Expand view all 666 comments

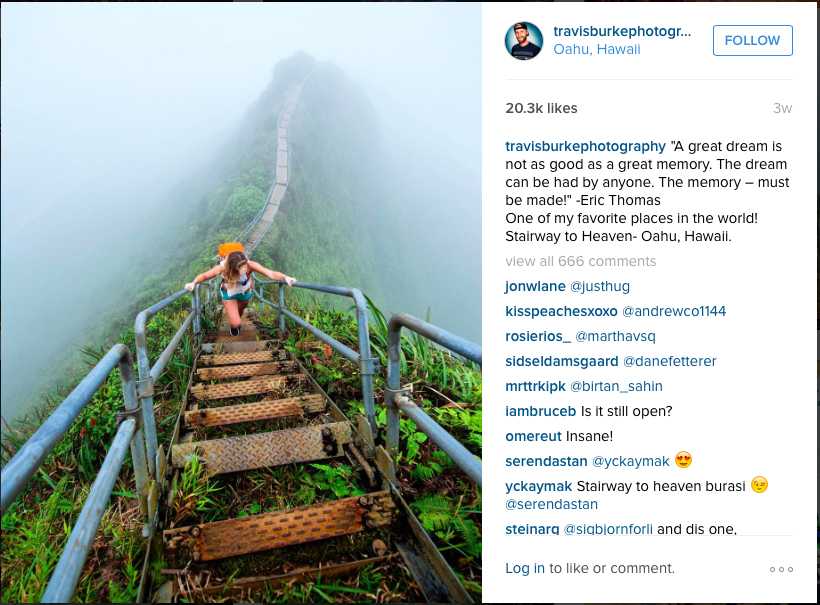pyautogui.click(x=581, y=261)
